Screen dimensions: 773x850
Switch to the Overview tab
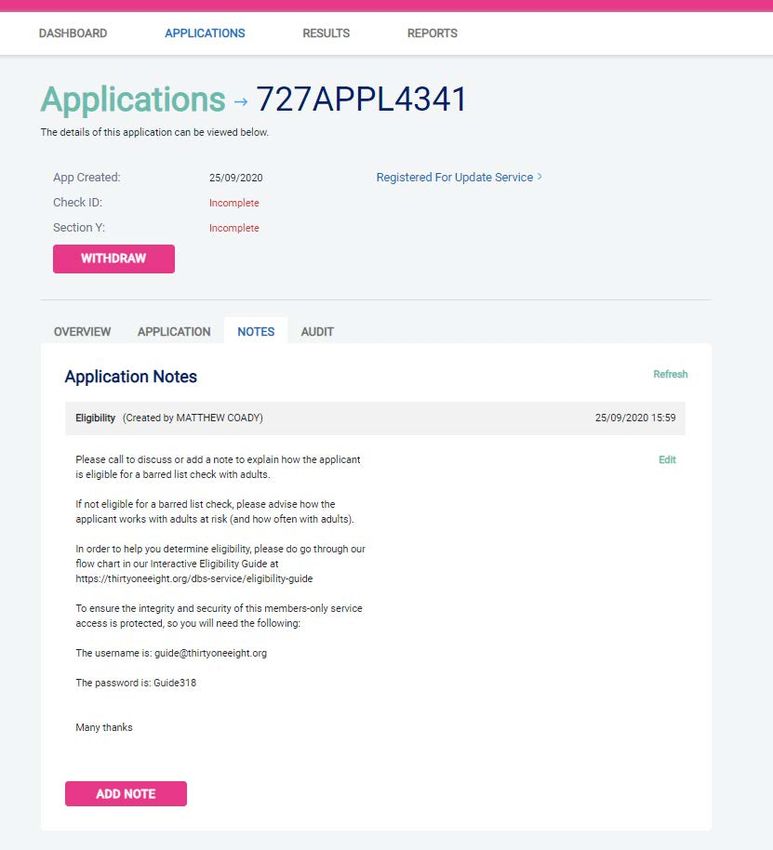[x=82, y=331]
